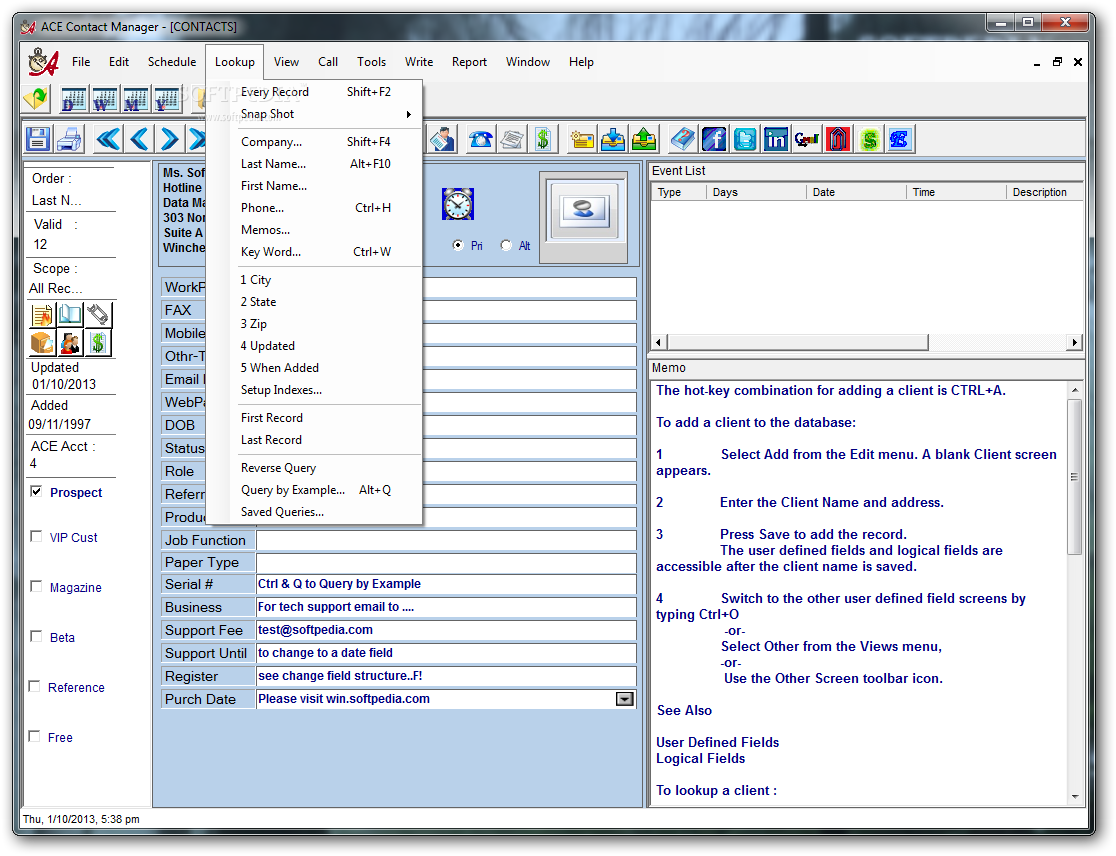1116x856 pixels.
Task: Click the group of people sidebar icon
Action: click(70, 343)
